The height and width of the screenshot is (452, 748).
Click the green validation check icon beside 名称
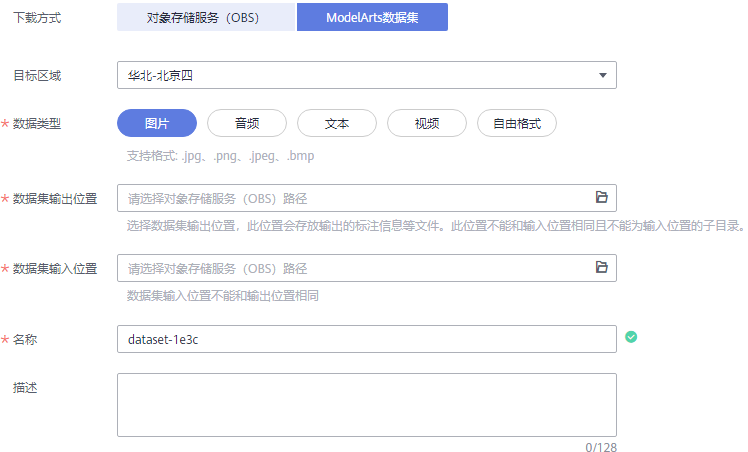[631, 337]
